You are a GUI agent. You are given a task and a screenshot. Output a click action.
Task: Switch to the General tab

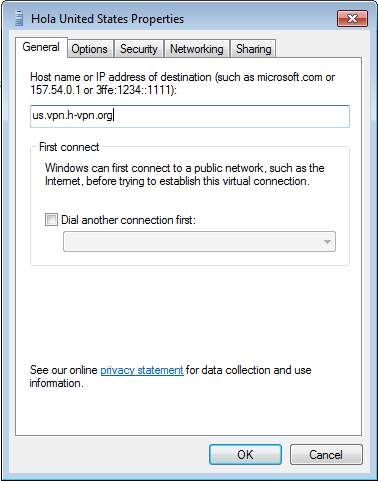pos(41,47)
